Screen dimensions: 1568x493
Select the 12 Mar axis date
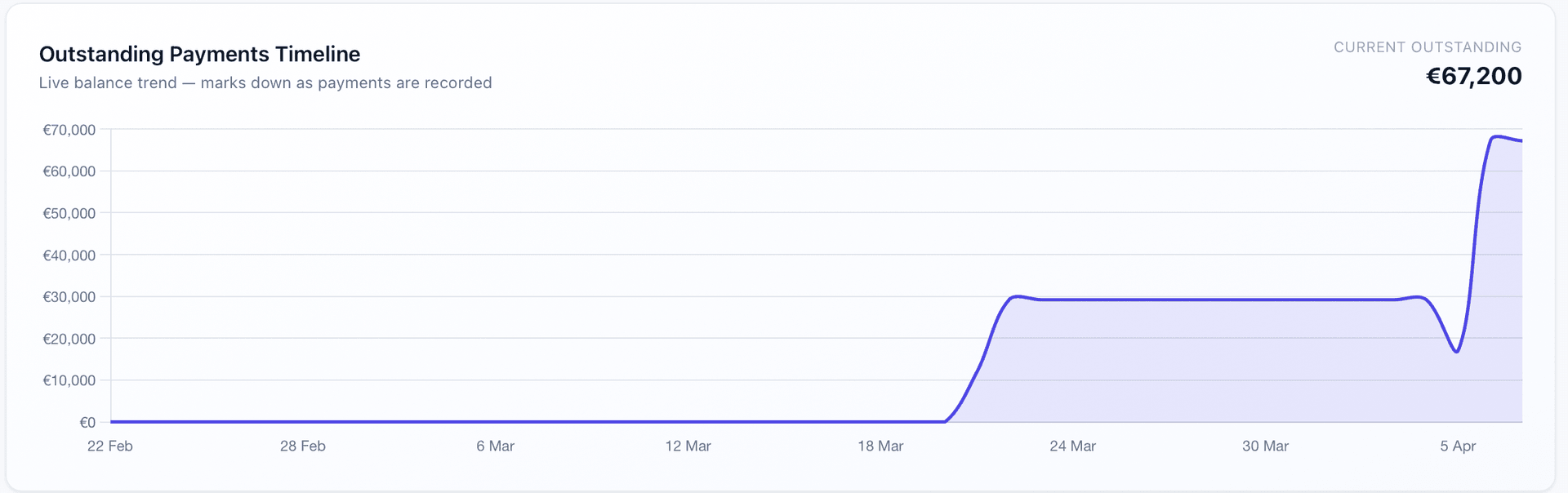(x=688, y=446)
